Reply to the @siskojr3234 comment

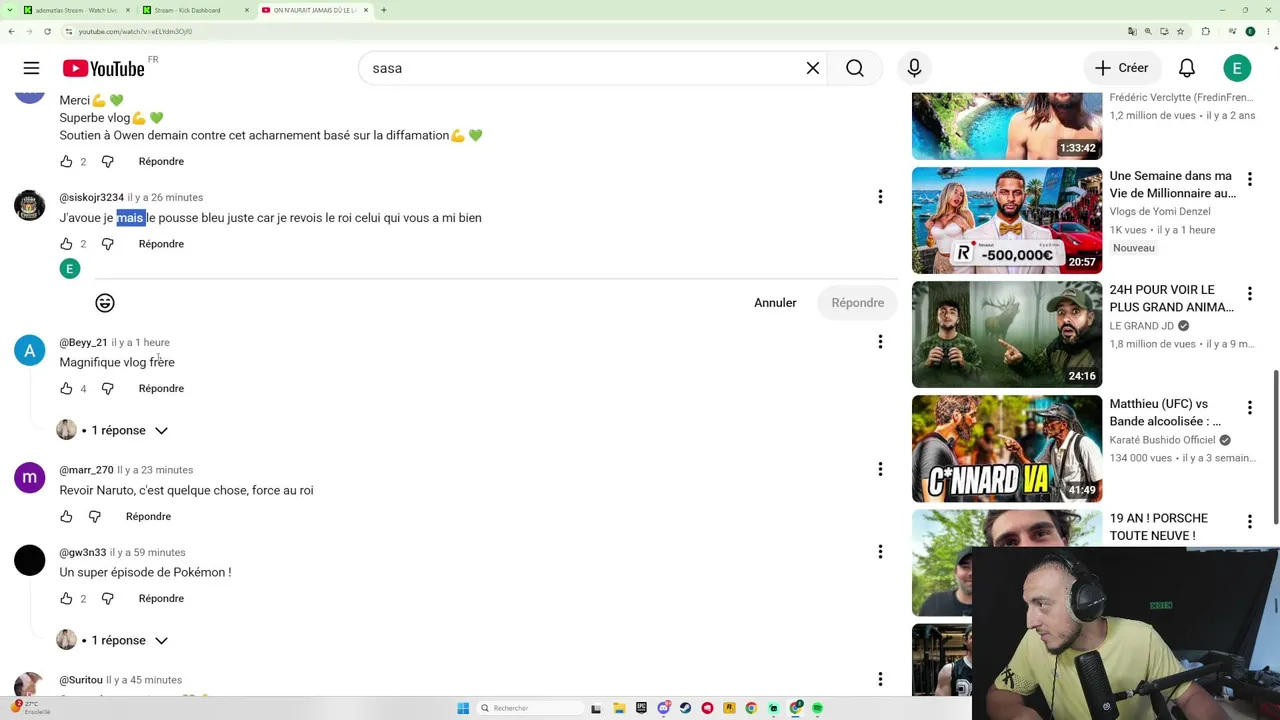click(x=161, y=244)
